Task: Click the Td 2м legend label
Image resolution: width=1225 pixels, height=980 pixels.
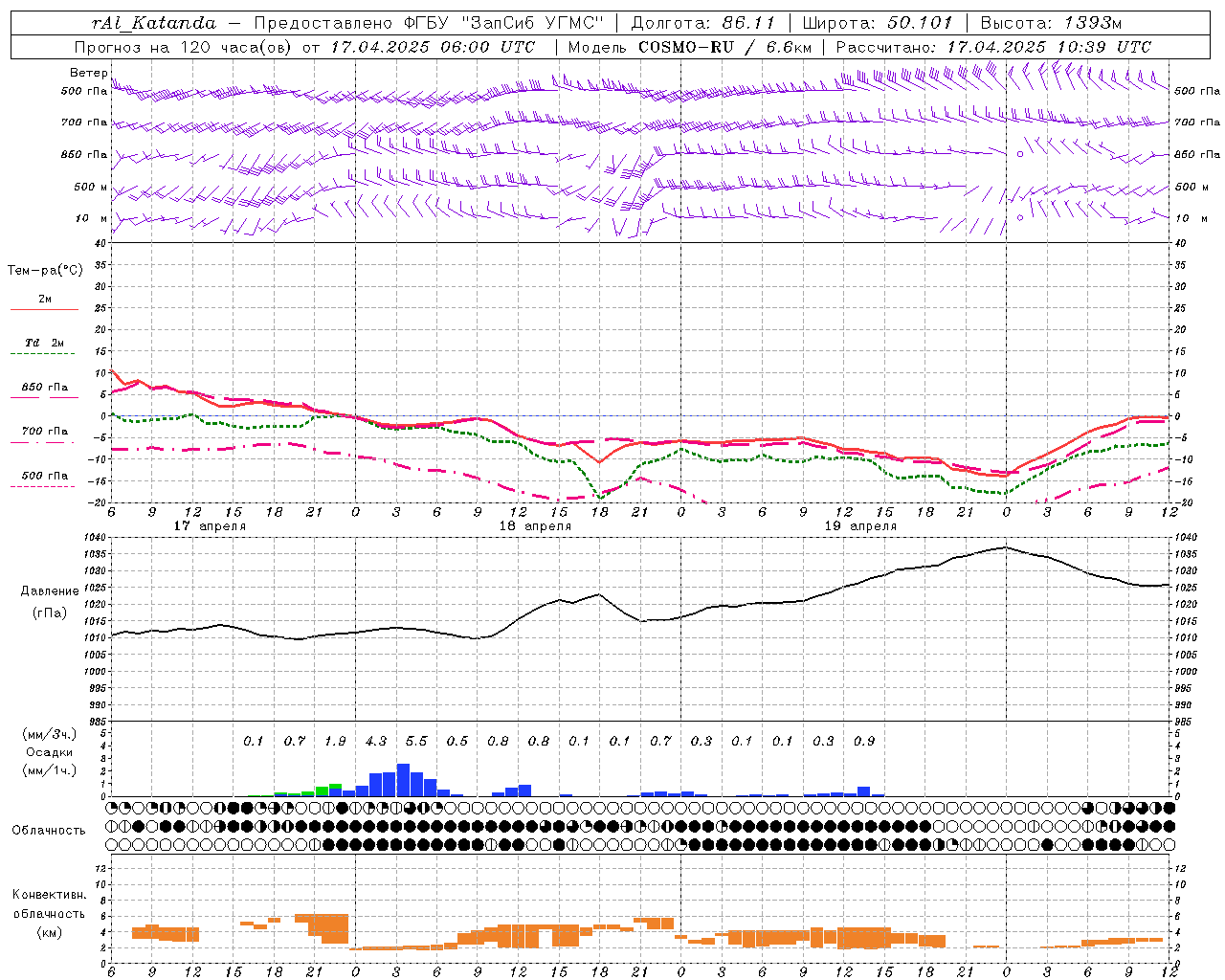Action: point(45,343)
